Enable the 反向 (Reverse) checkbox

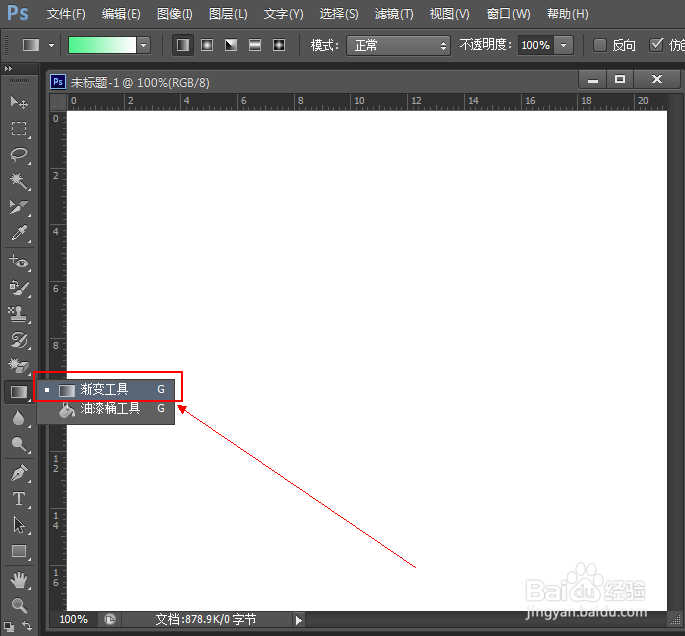point(600,45)
